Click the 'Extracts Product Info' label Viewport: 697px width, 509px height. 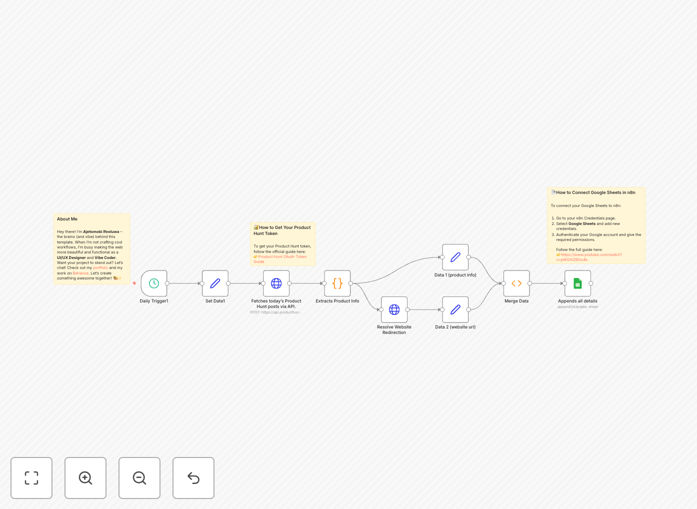(337, 301)
